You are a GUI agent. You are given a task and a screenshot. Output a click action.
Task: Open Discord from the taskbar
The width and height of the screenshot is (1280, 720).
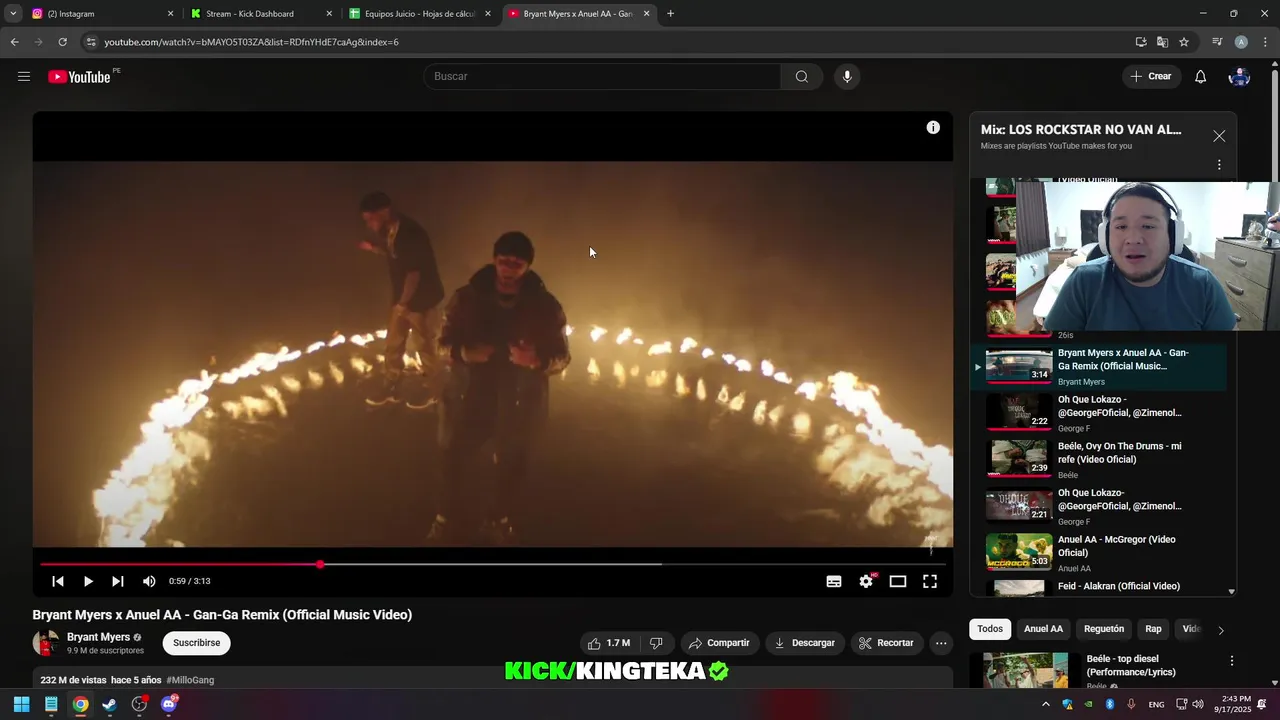pos(169,704)
